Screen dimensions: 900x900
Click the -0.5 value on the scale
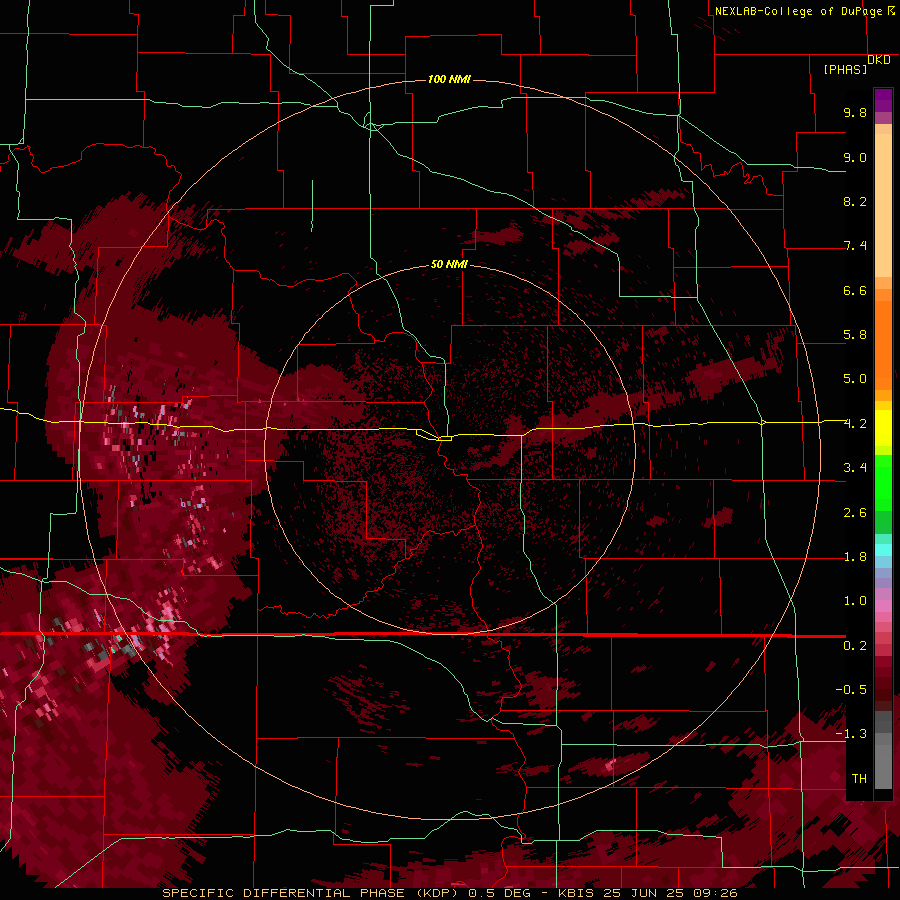(x=851, y=690)
